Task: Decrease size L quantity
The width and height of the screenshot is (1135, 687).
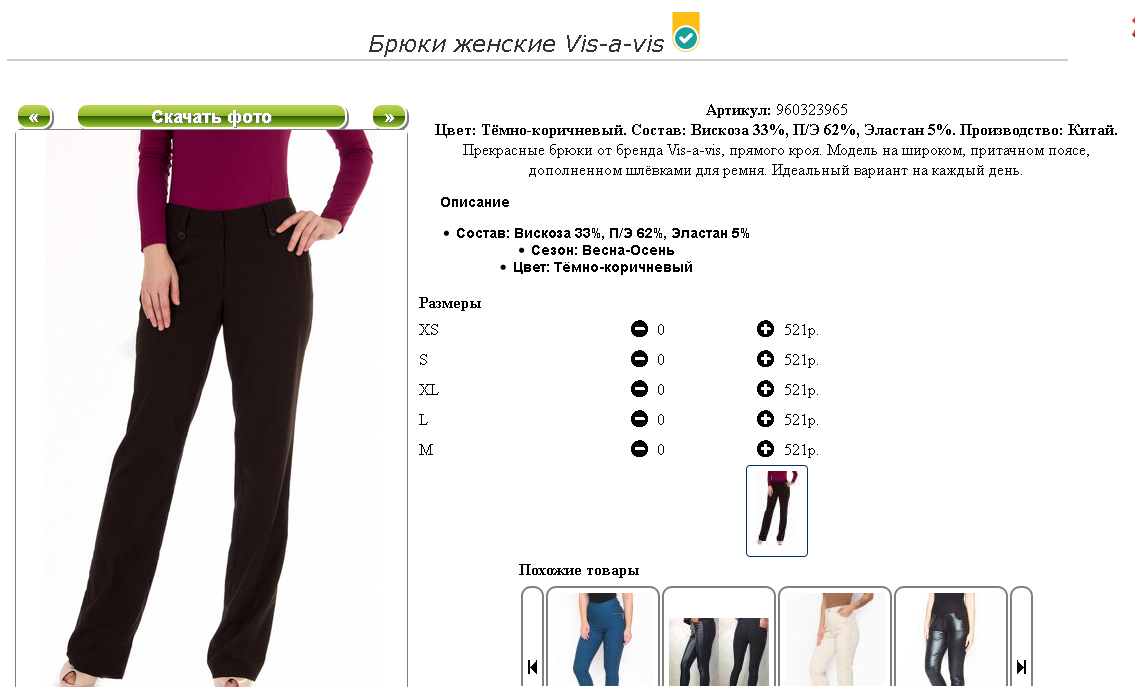Action: click(639, 419)
